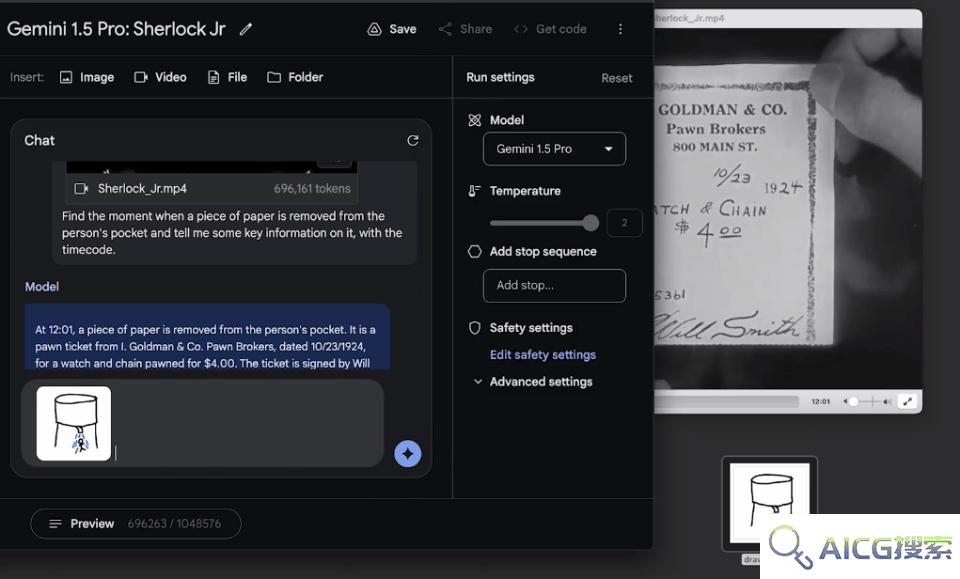Click the refresh icon in the Chat header
The width and height of the screenshot is (960, 579).
(x=413, y=141)
